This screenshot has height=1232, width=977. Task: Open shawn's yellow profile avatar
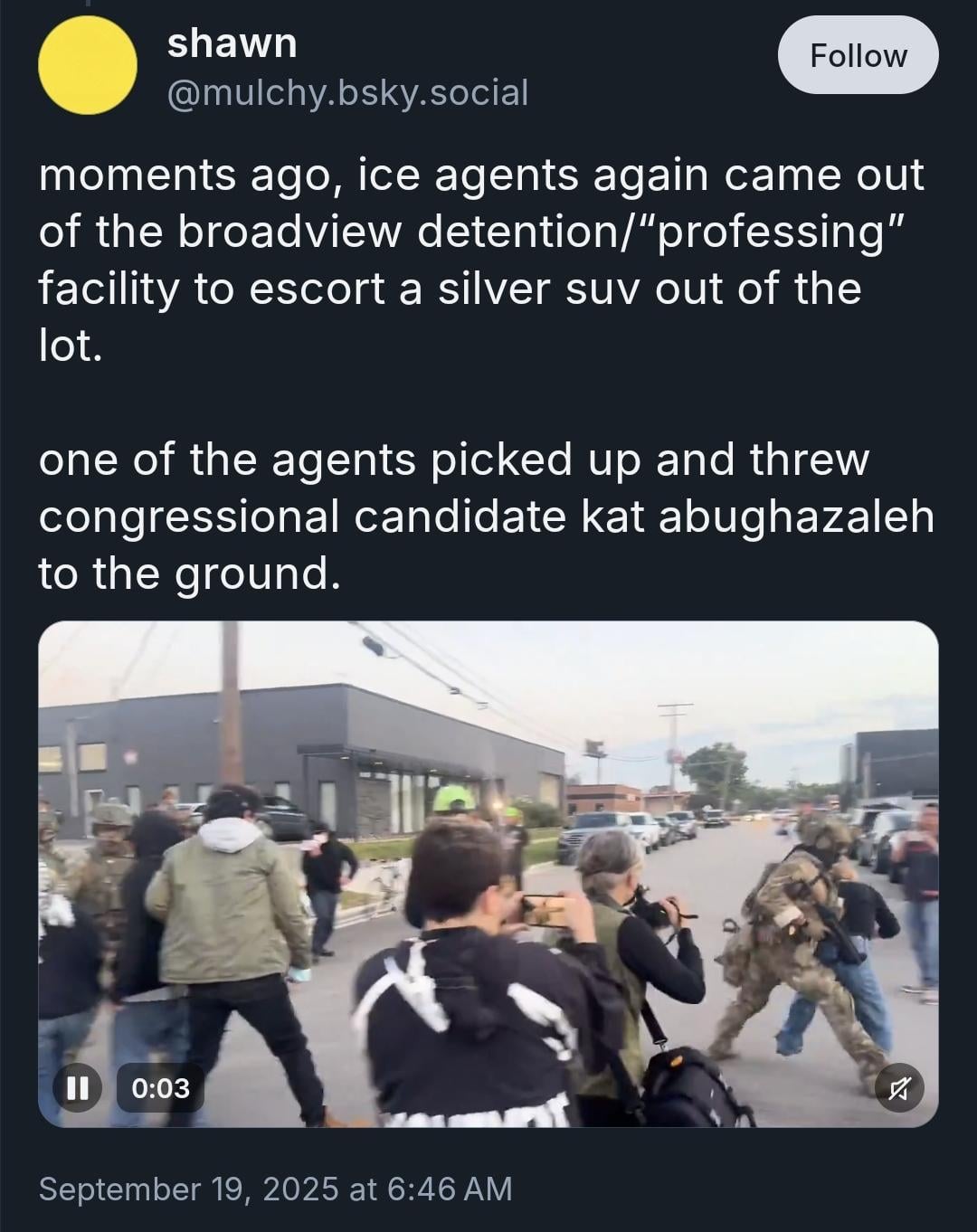coord(88,65)
